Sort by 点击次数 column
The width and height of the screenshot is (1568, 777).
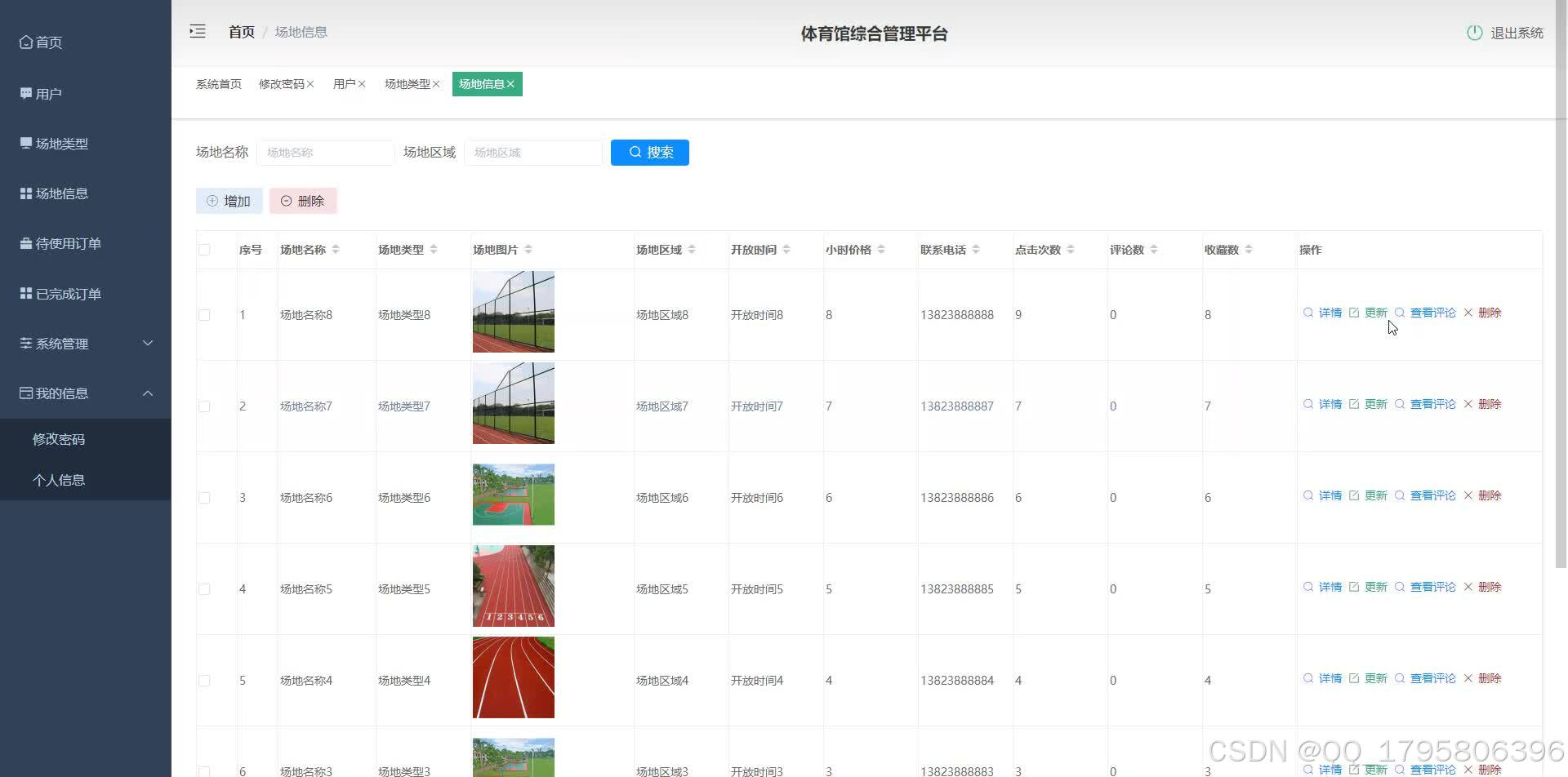click(x=1071, y=250)
